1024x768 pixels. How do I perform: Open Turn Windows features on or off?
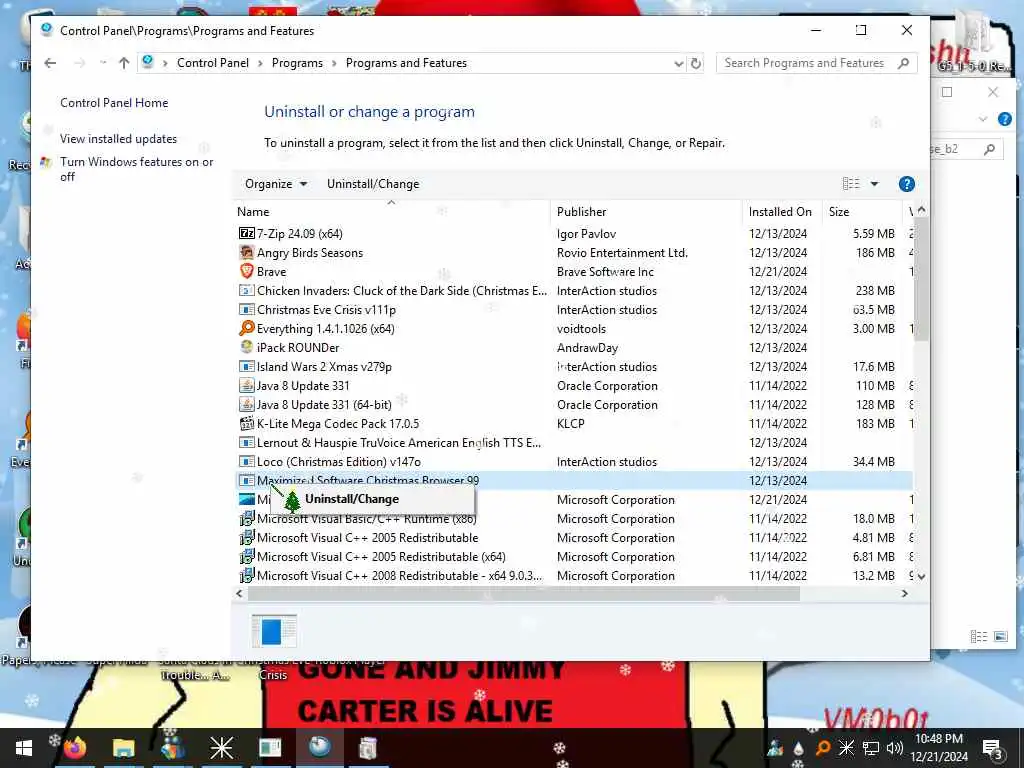click(136, 169)
